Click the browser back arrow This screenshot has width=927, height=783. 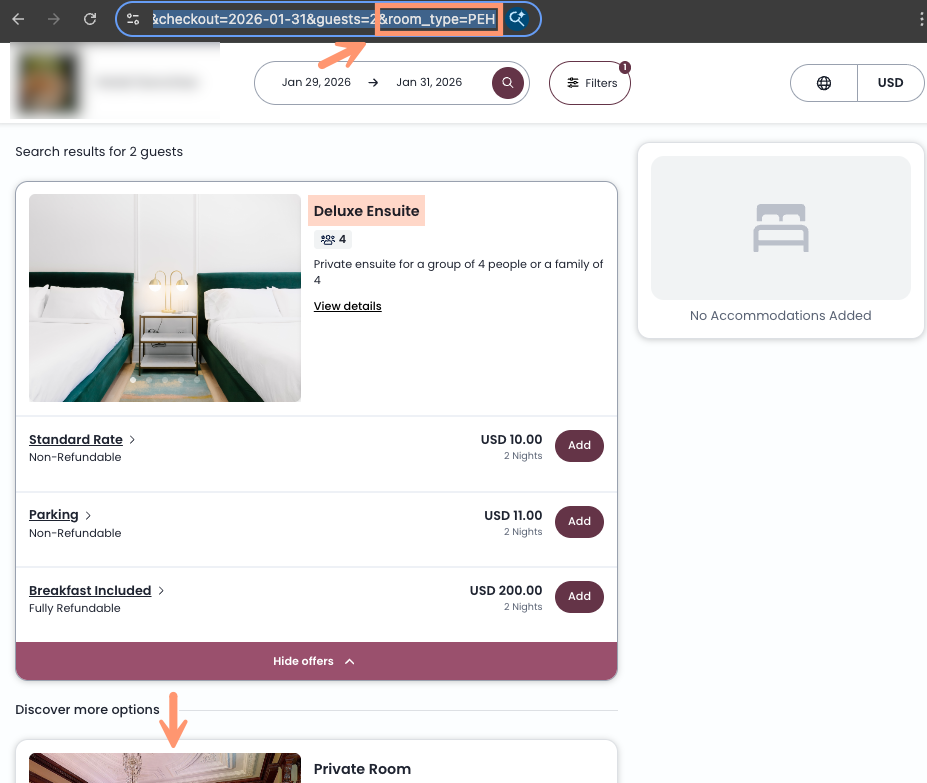(x=18, y=19)
